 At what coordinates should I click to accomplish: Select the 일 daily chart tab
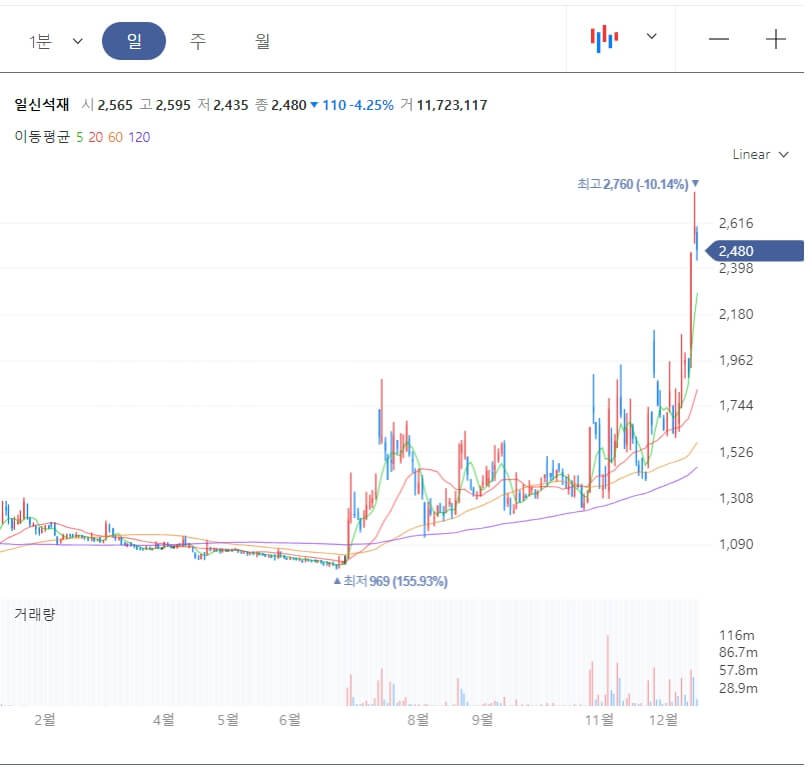tap(134, 41)
